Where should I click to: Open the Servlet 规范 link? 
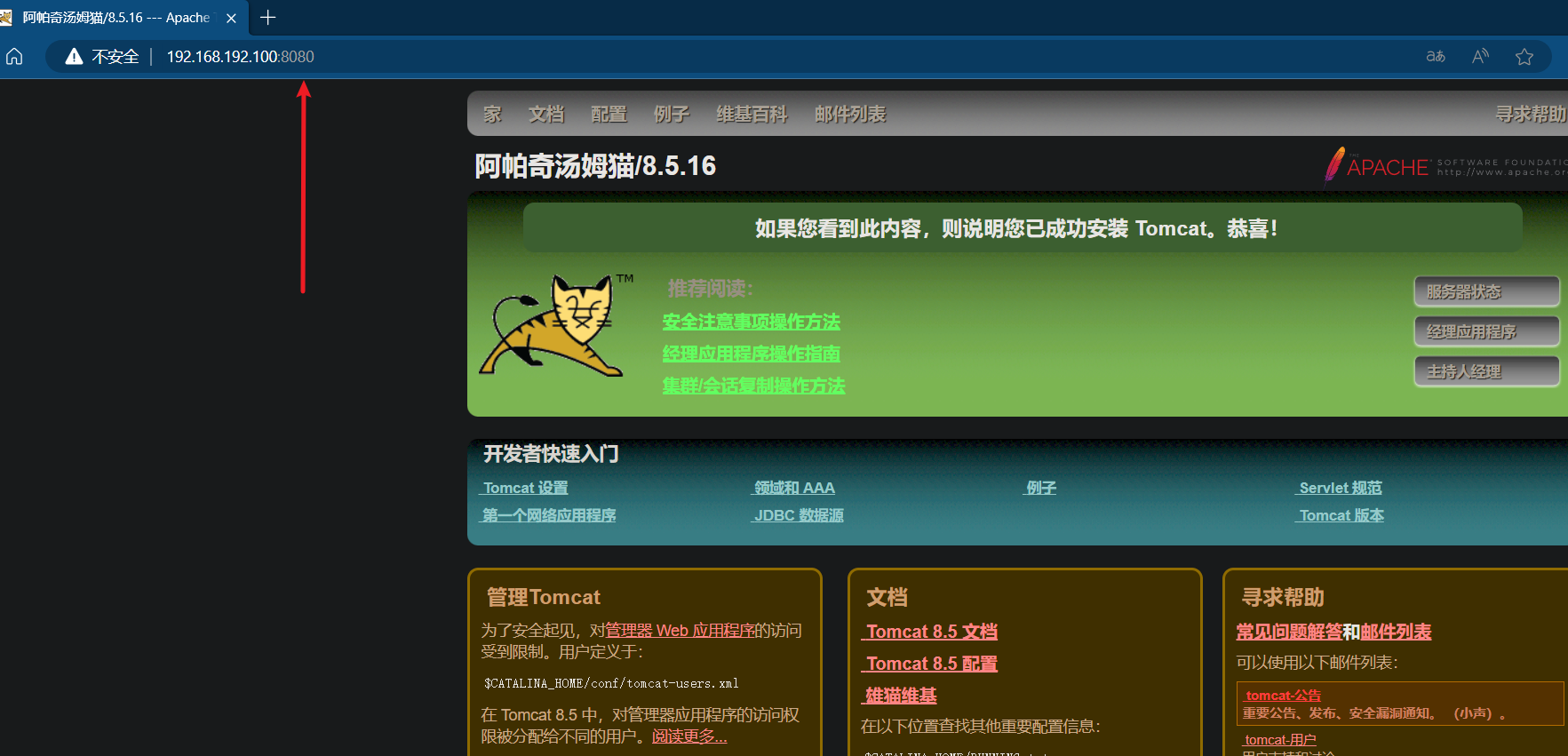[x=1340, y=488]
